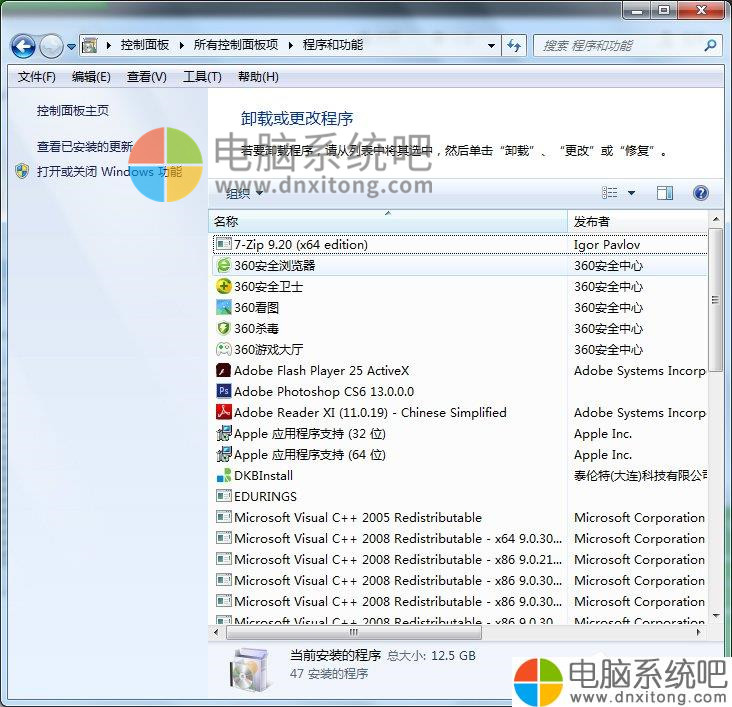Select Adobe Reader XI (11.0.19) name text
Screen dimensions: 732x707
click(370, 412)
